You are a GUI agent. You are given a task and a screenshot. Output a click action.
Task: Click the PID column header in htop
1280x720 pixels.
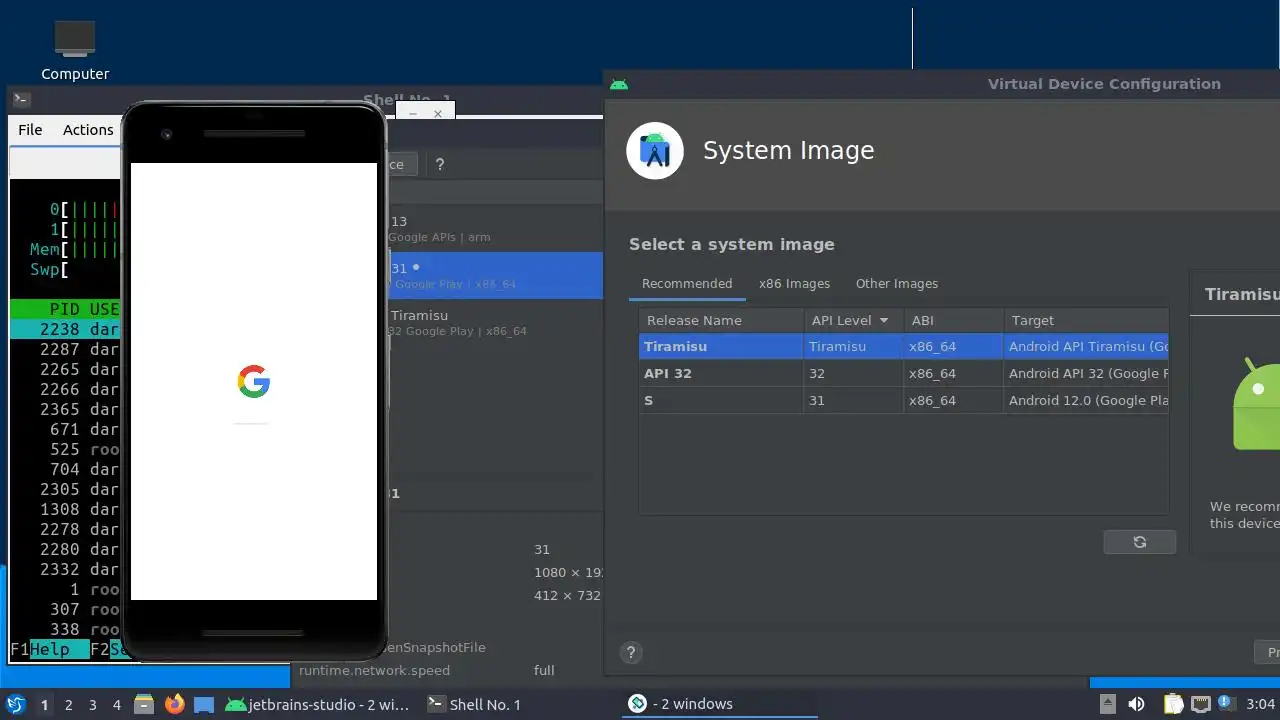click(x=65, y=310)
